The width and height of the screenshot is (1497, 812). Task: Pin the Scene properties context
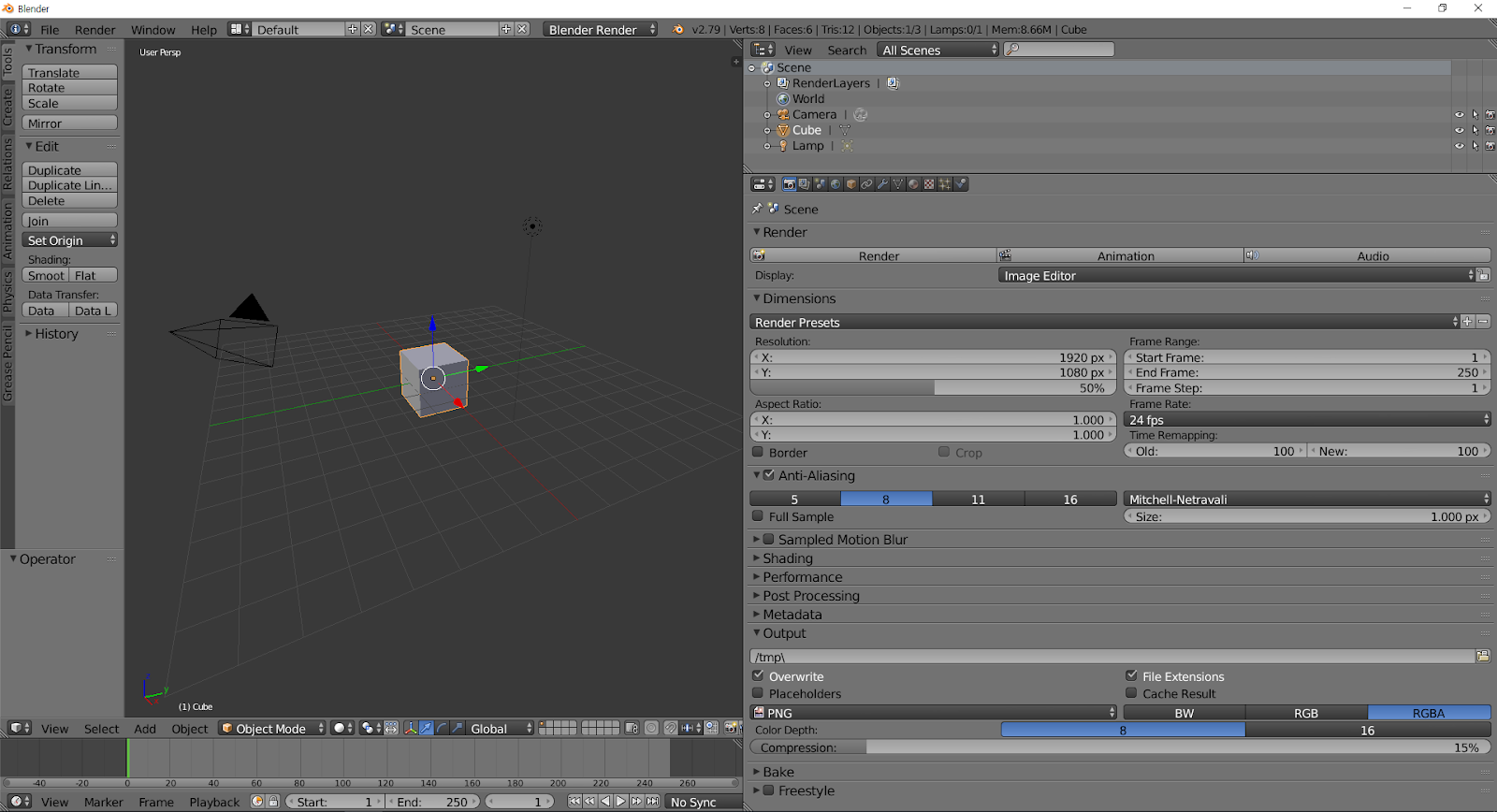click(756, 209)
